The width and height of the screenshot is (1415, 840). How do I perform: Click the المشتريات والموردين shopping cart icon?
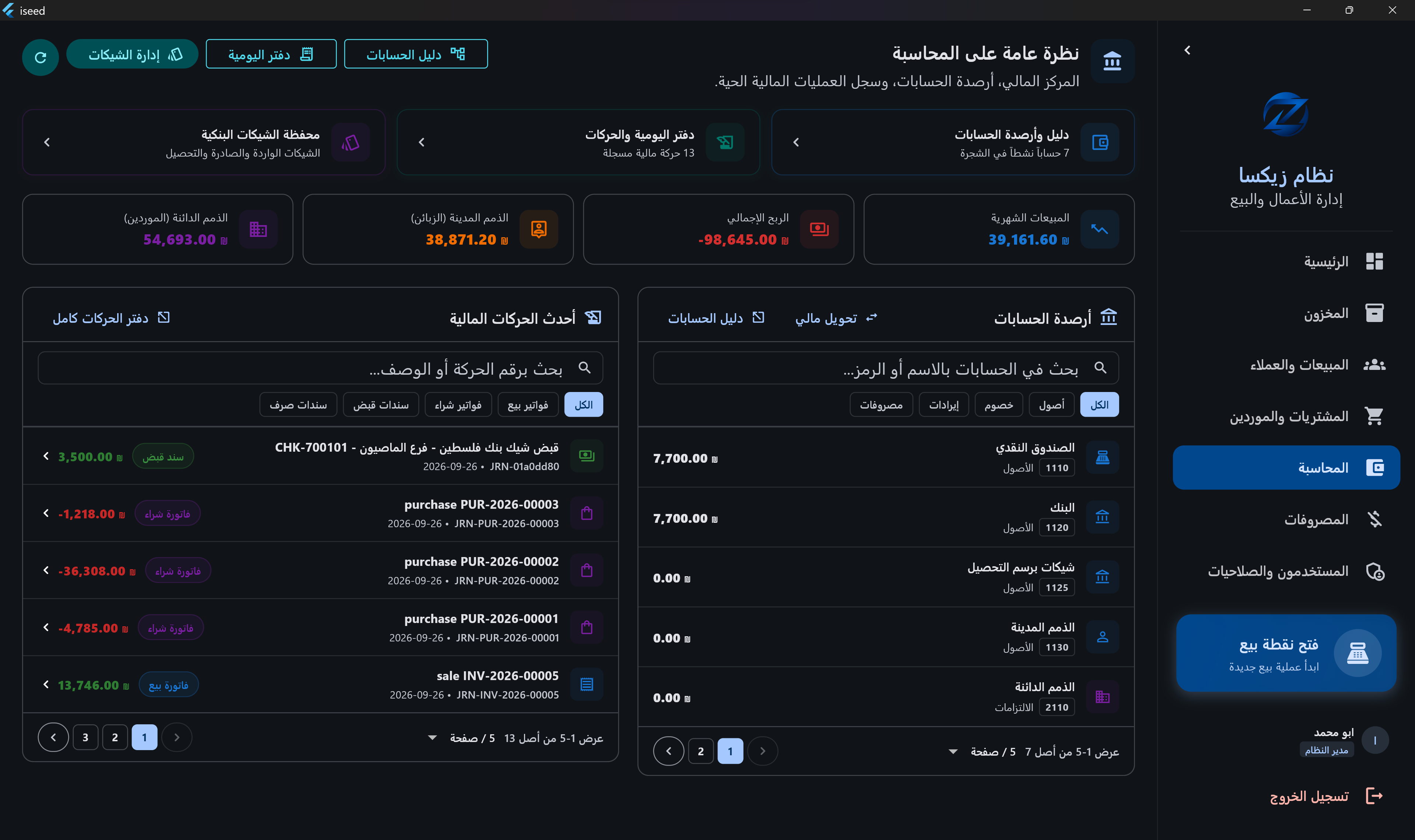point(1374,416)
